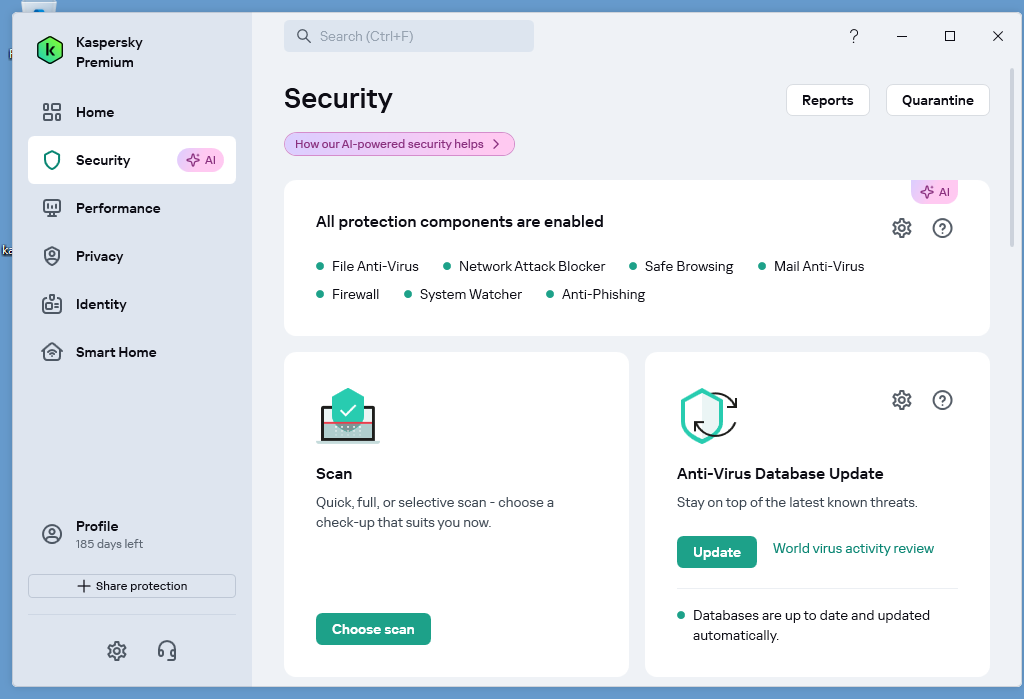Open protection components settings gear
This screenshot has height=699, width=1024.
(902, 228)
